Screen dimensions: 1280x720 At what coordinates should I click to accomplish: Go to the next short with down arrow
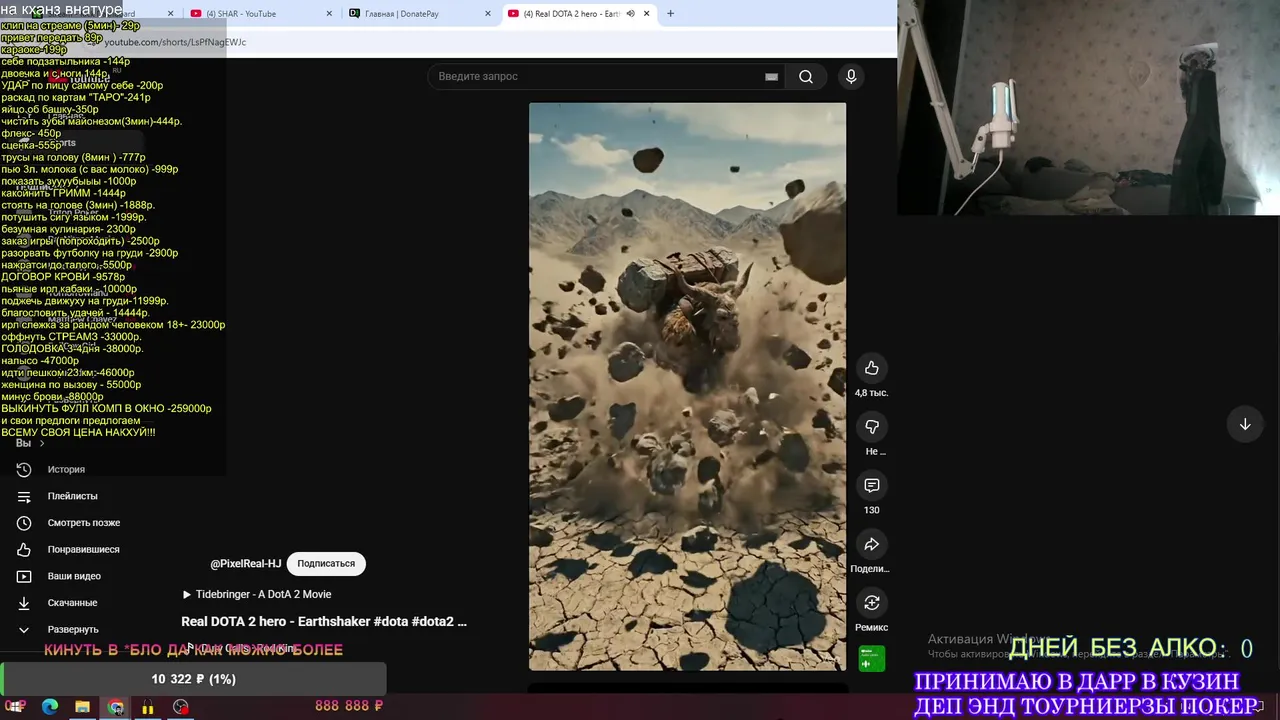pyautogui.click(x=1245, y=424)
